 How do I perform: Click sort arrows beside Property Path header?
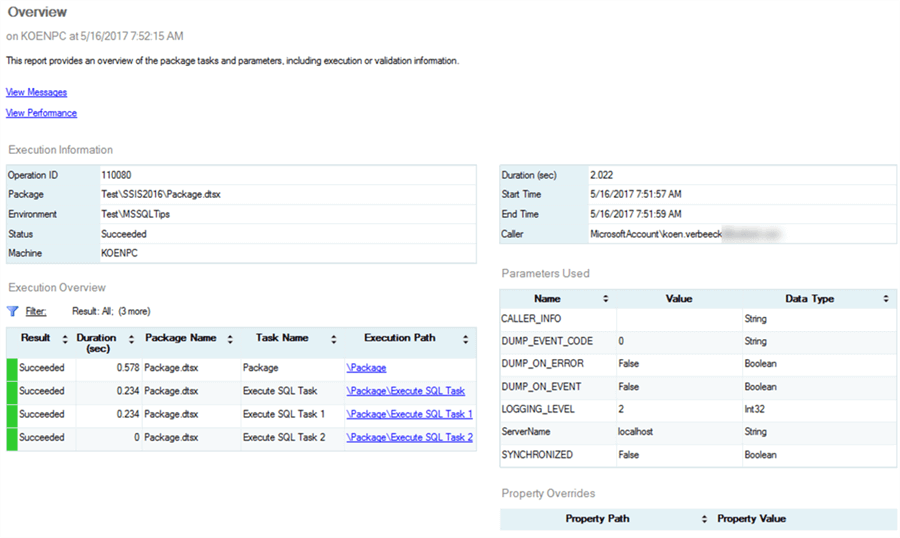(705, 519)
